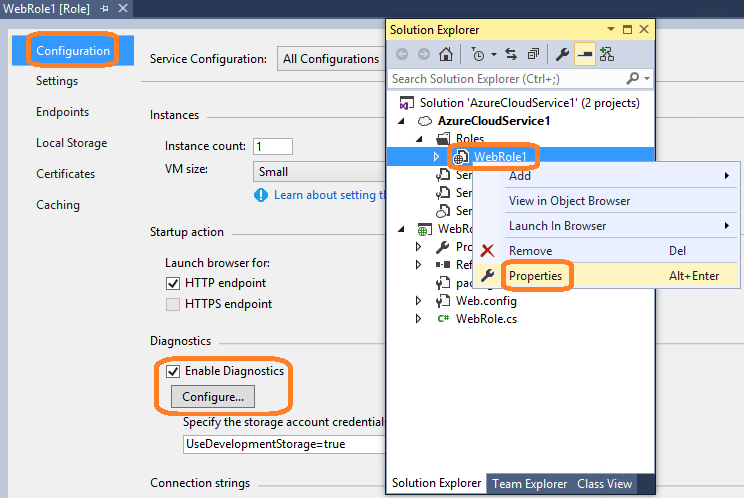Expand the Properties node under web project
The height and width of the screenshot is (498, 744).
pyautogui.click(x=418, y=247)
